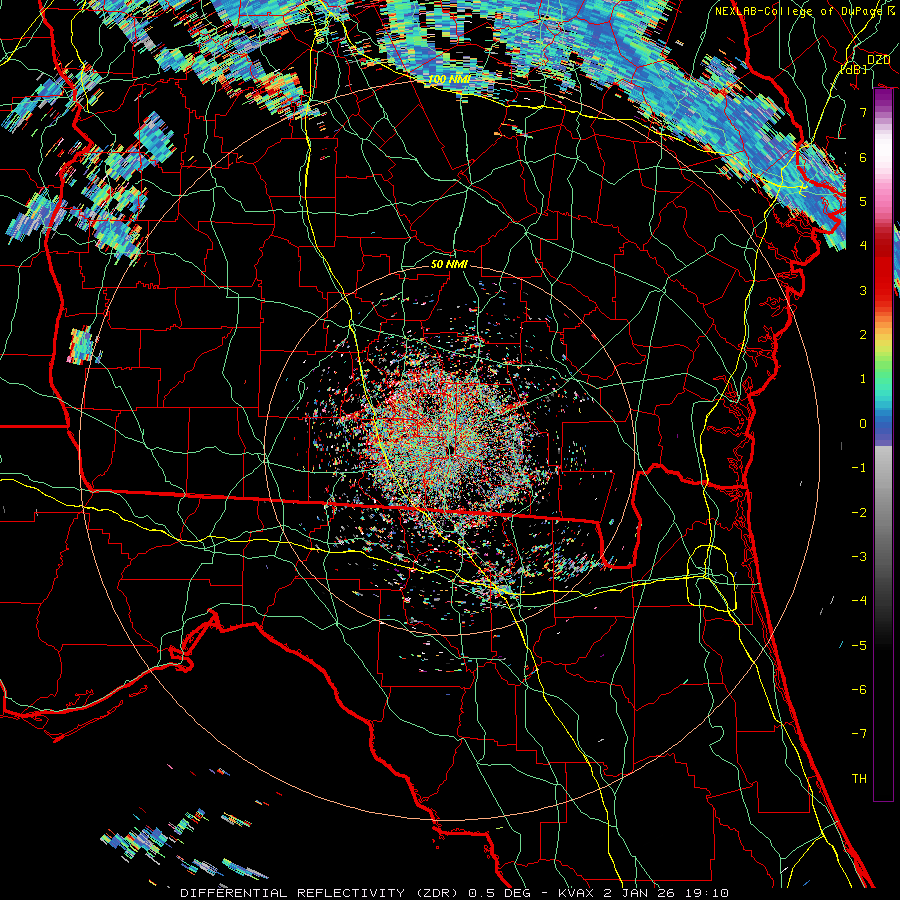Viewport: 900px width, 900px height.
Task: Click the -6 value on color scale
Action: coord(859,690)
